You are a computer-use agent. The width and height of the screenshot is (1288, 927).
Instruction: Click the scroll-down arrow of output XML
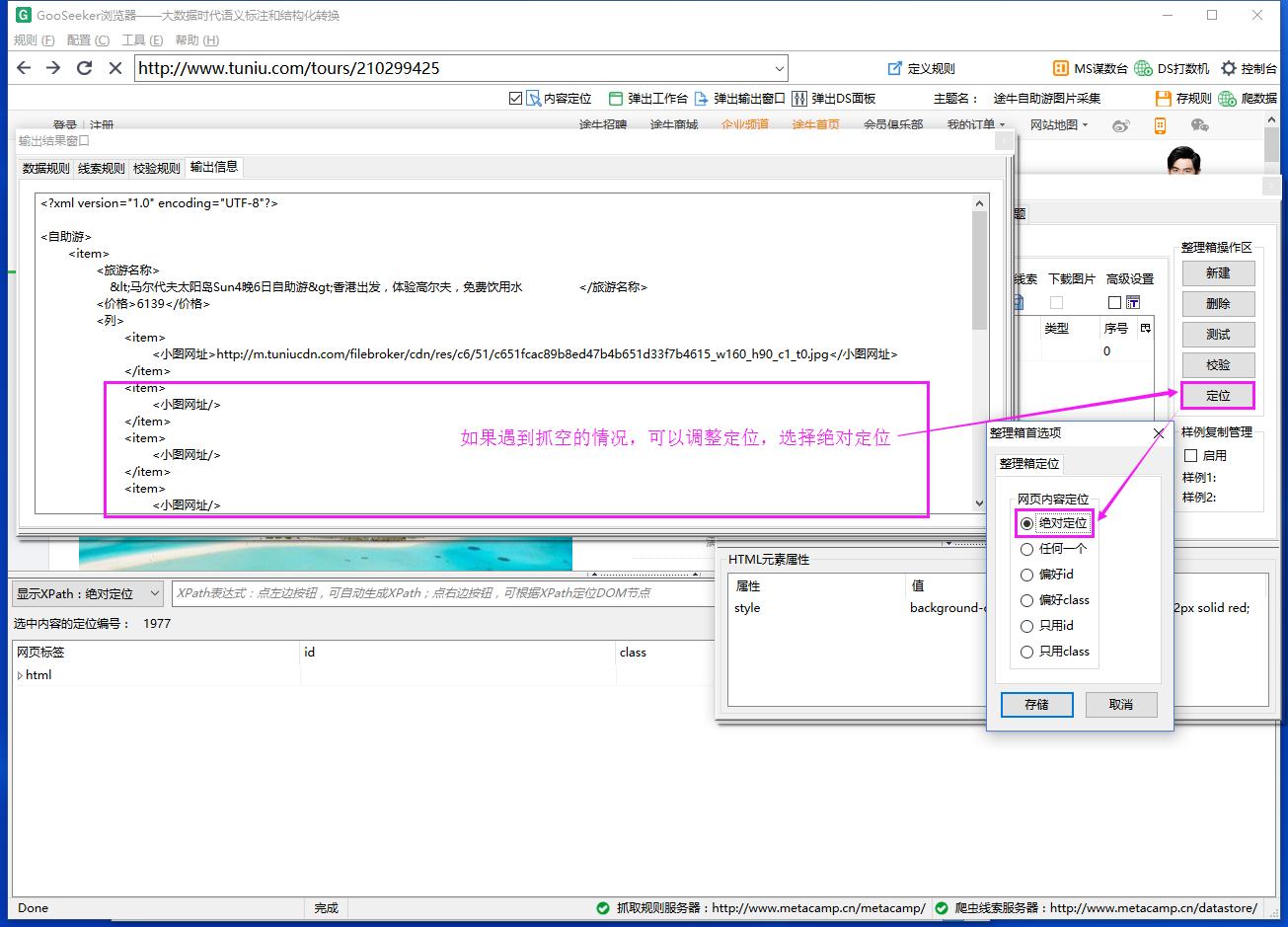pos(979,503)
